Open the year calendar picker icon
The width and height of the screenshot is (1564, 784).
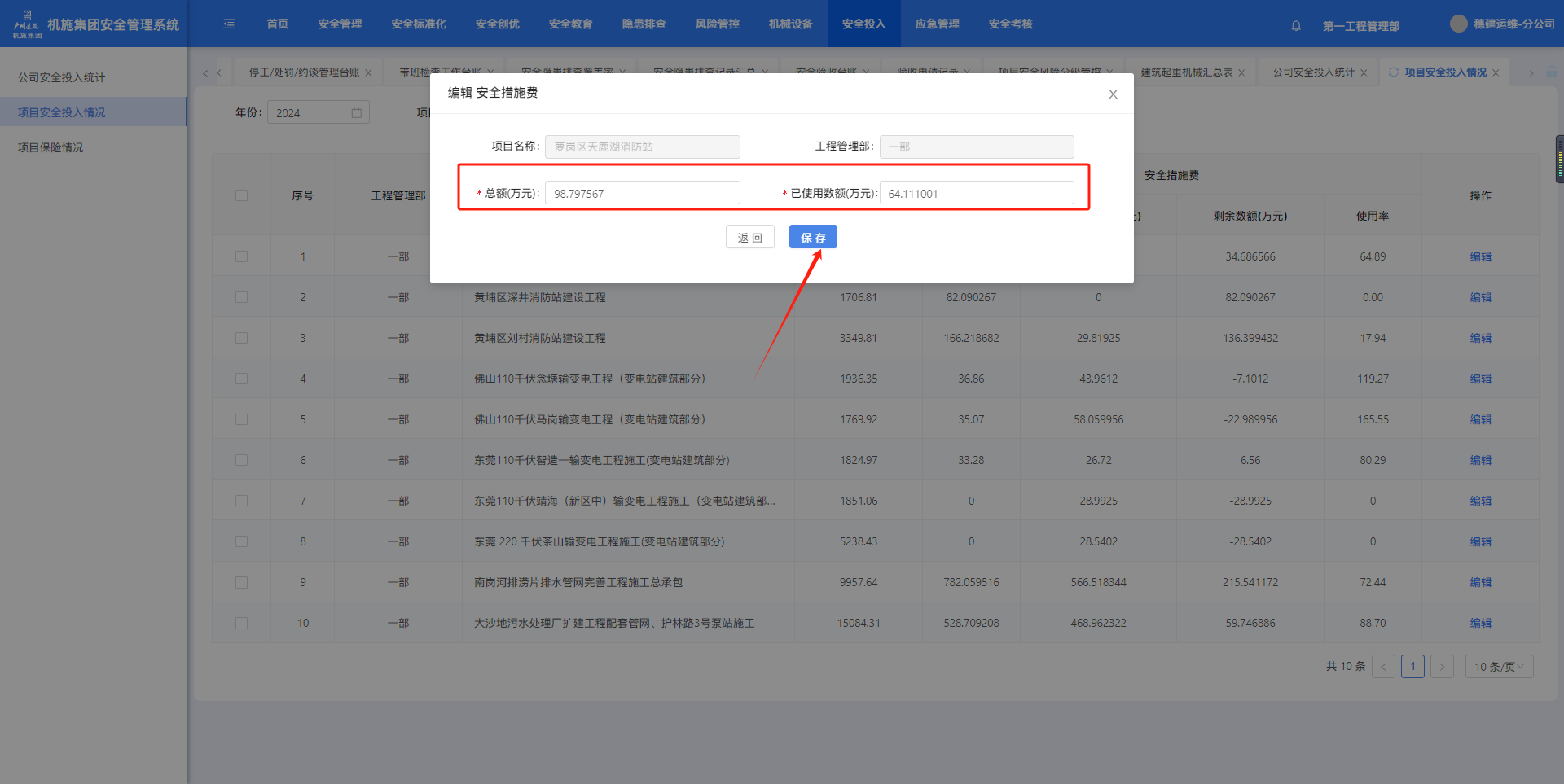(x=356, y=113)
